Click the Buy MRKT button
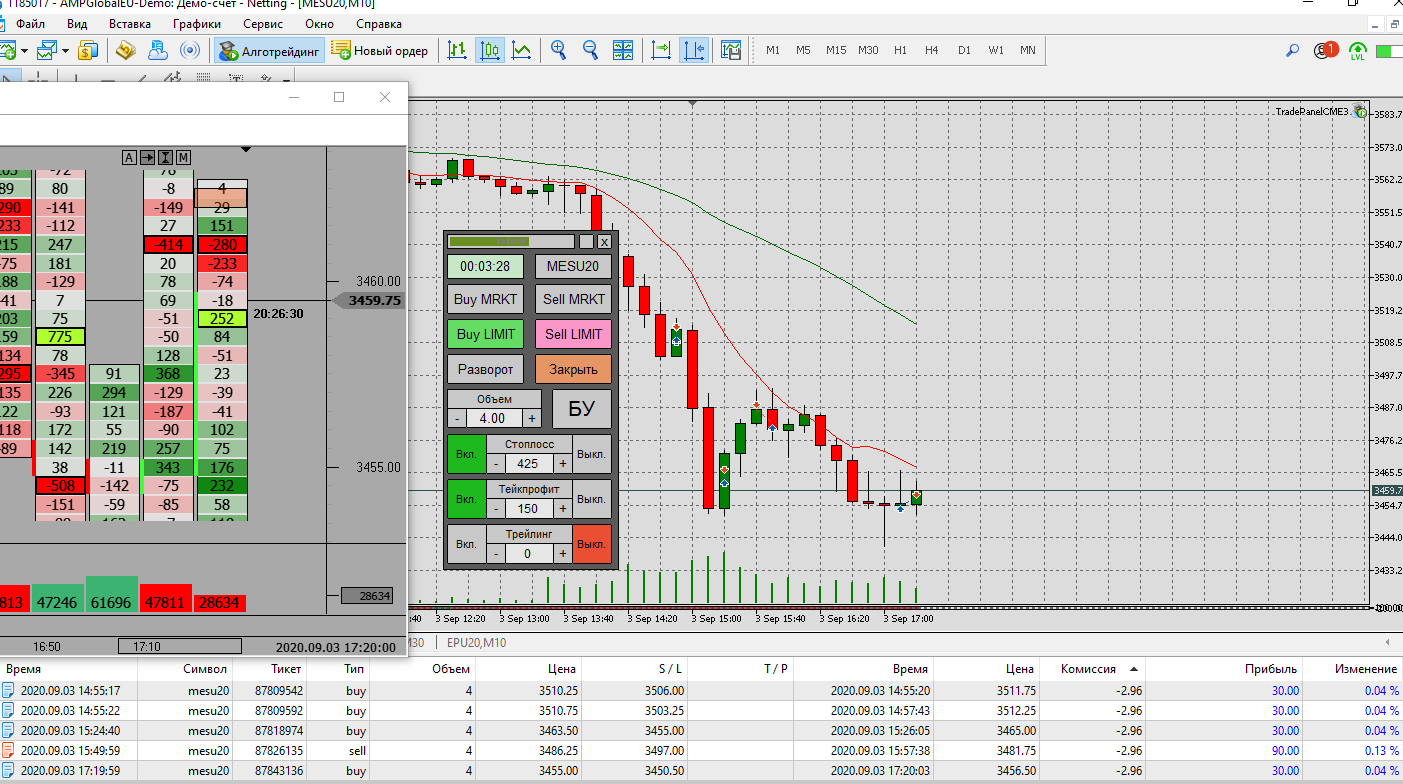Screen dimensions: 1403x784 coord(485,299)
